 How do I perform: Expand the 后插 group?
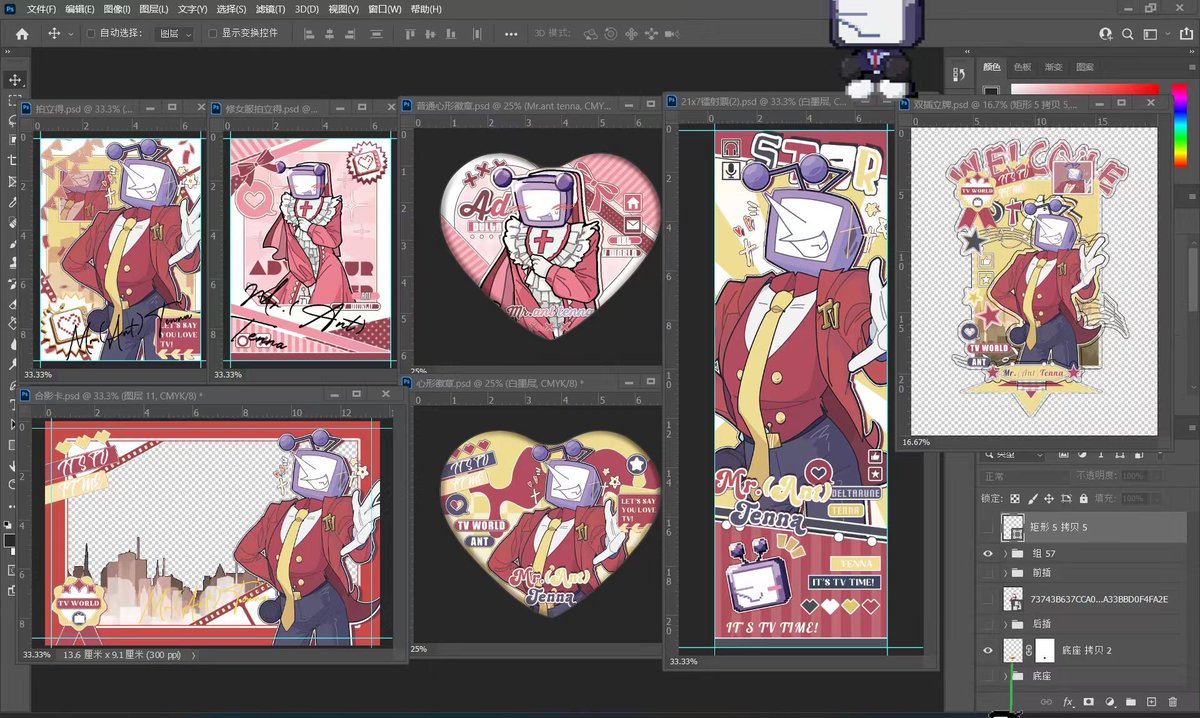click(x=1005, y=624)
